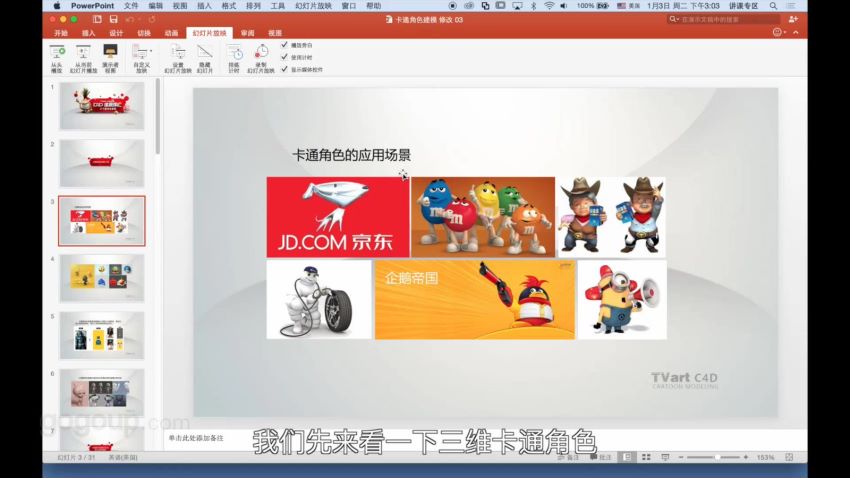Open the 排列 (Arrange) menu
The height and width of the screenshot is (478, 850).
(x=253, y=6)
